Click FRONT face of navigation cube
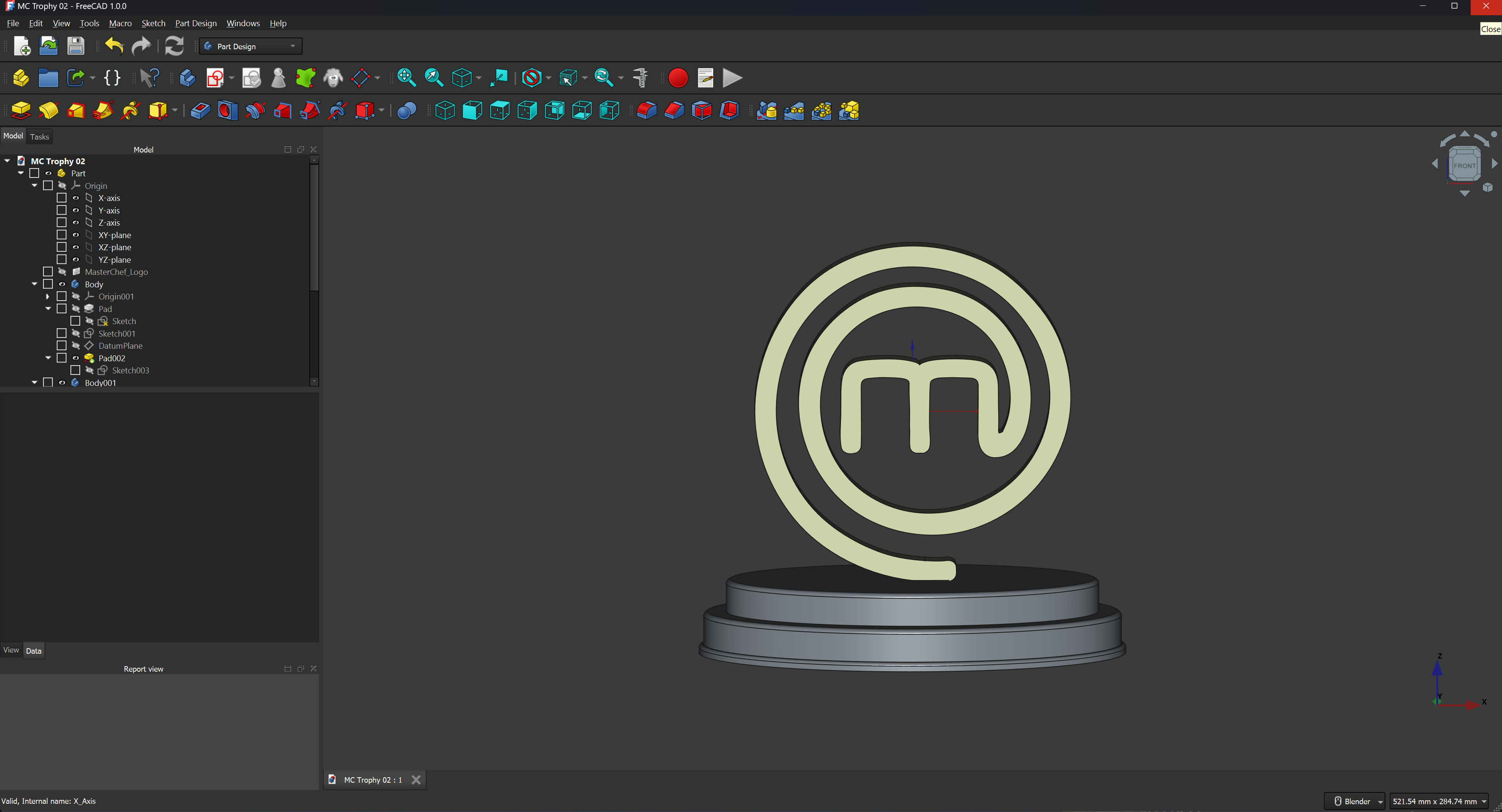The width and height of the screenshot is (1502, 812). point(1464,165)
